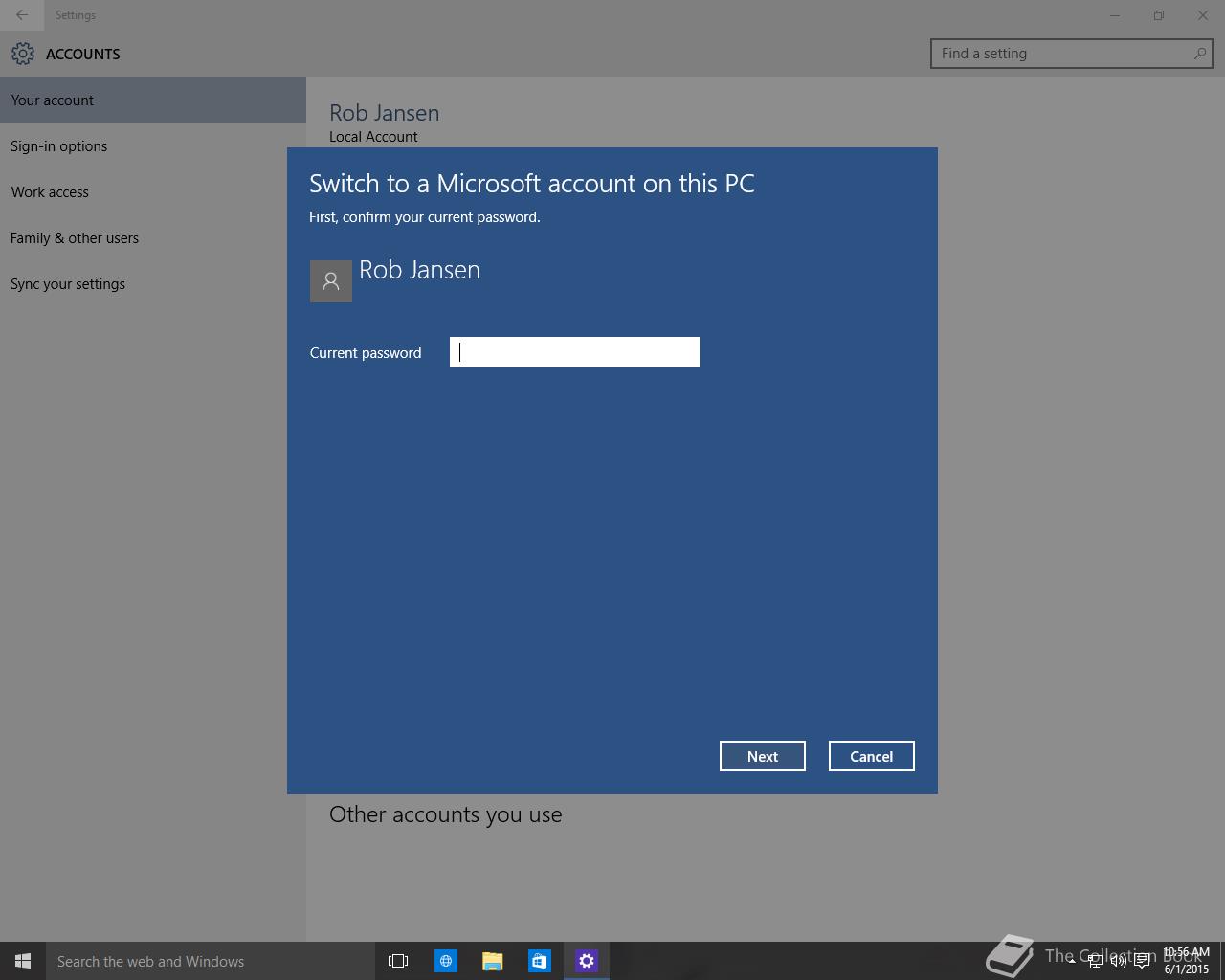The height and width of the screenshot is (980, 1225).
Task: Click the Local Account label text
Action: click(373, 137)
